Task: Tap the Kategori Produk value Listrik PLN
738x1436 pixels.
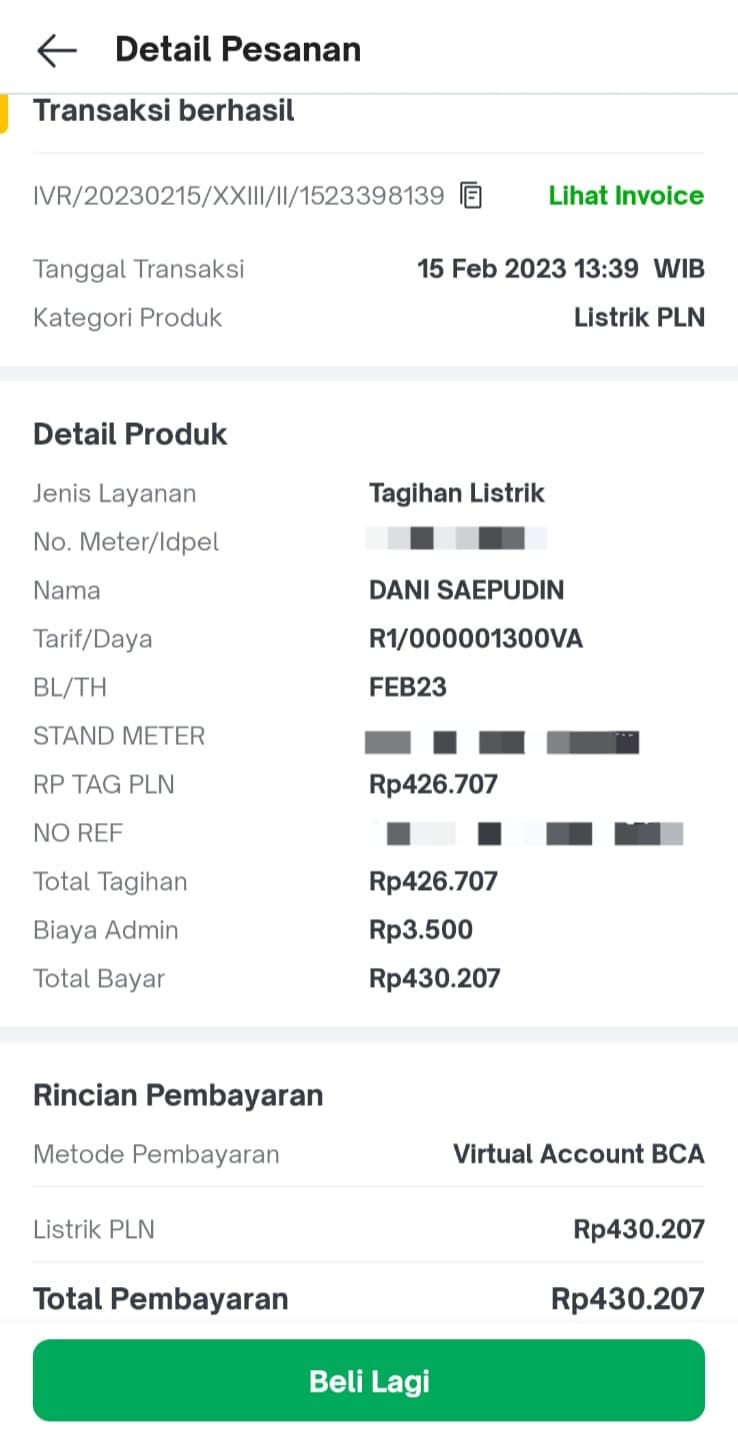Action: [639, 318]
